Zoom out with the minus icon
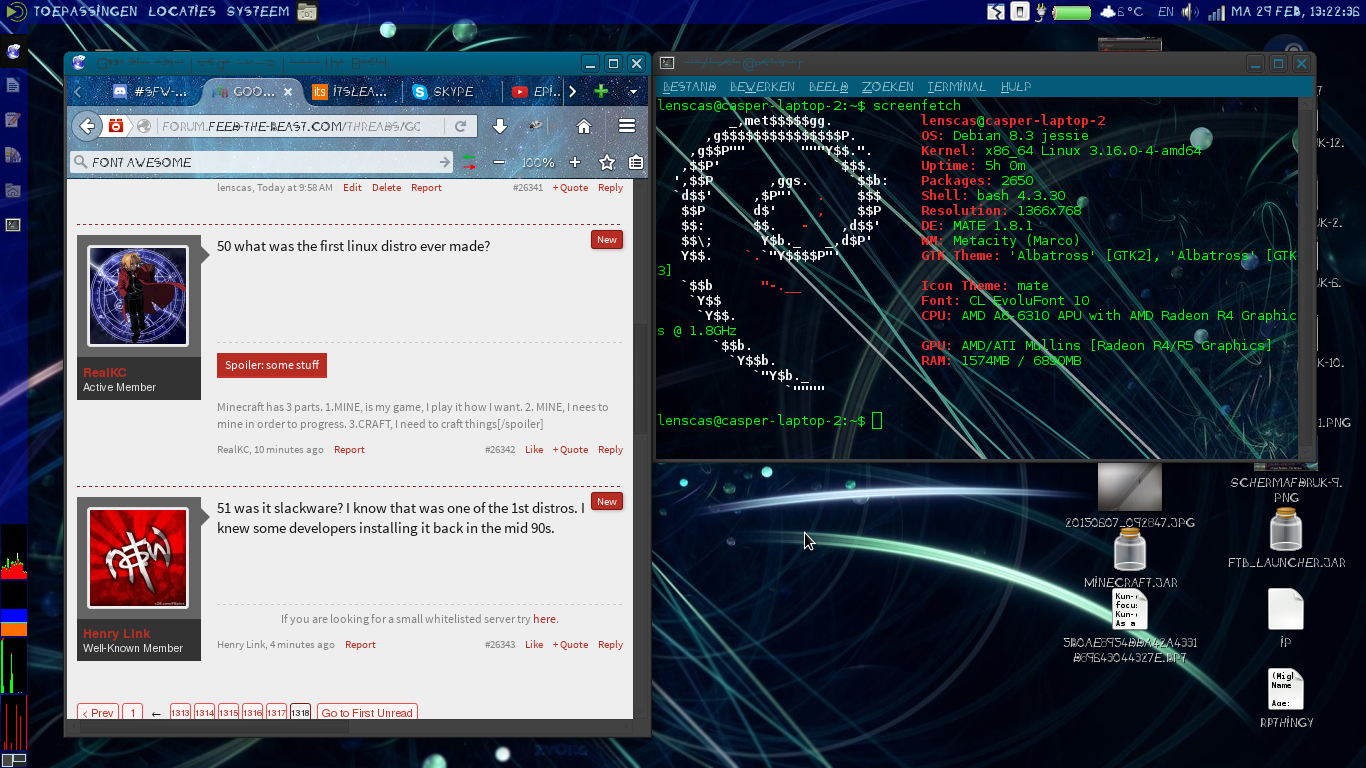 (498, 162)
